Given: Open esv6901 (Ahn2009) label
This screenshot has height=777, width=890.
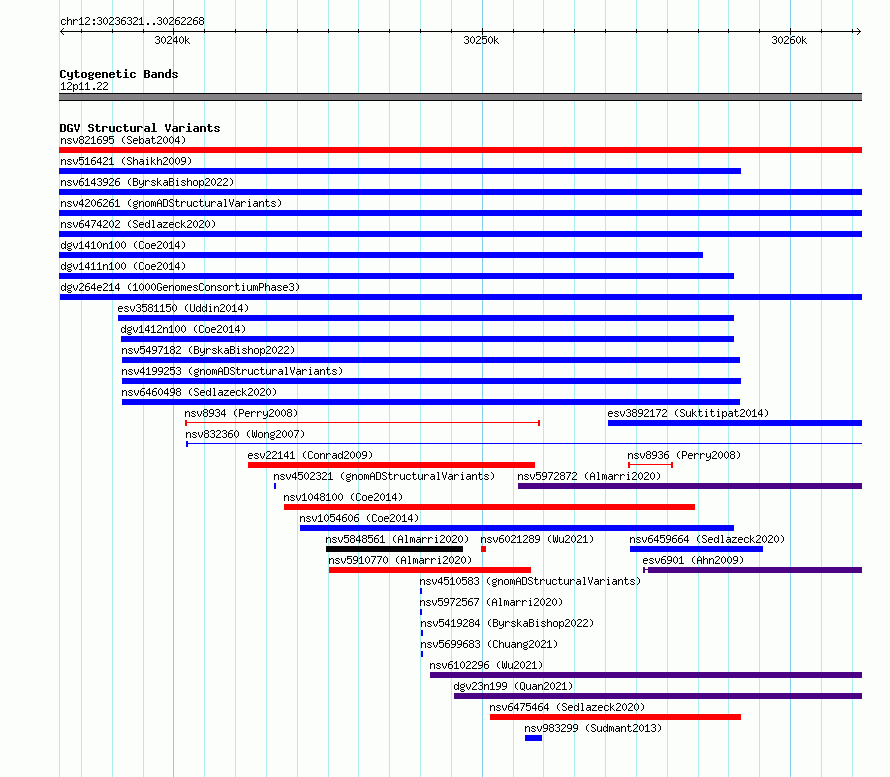Looking at the screenshot, I should (693, 560).
